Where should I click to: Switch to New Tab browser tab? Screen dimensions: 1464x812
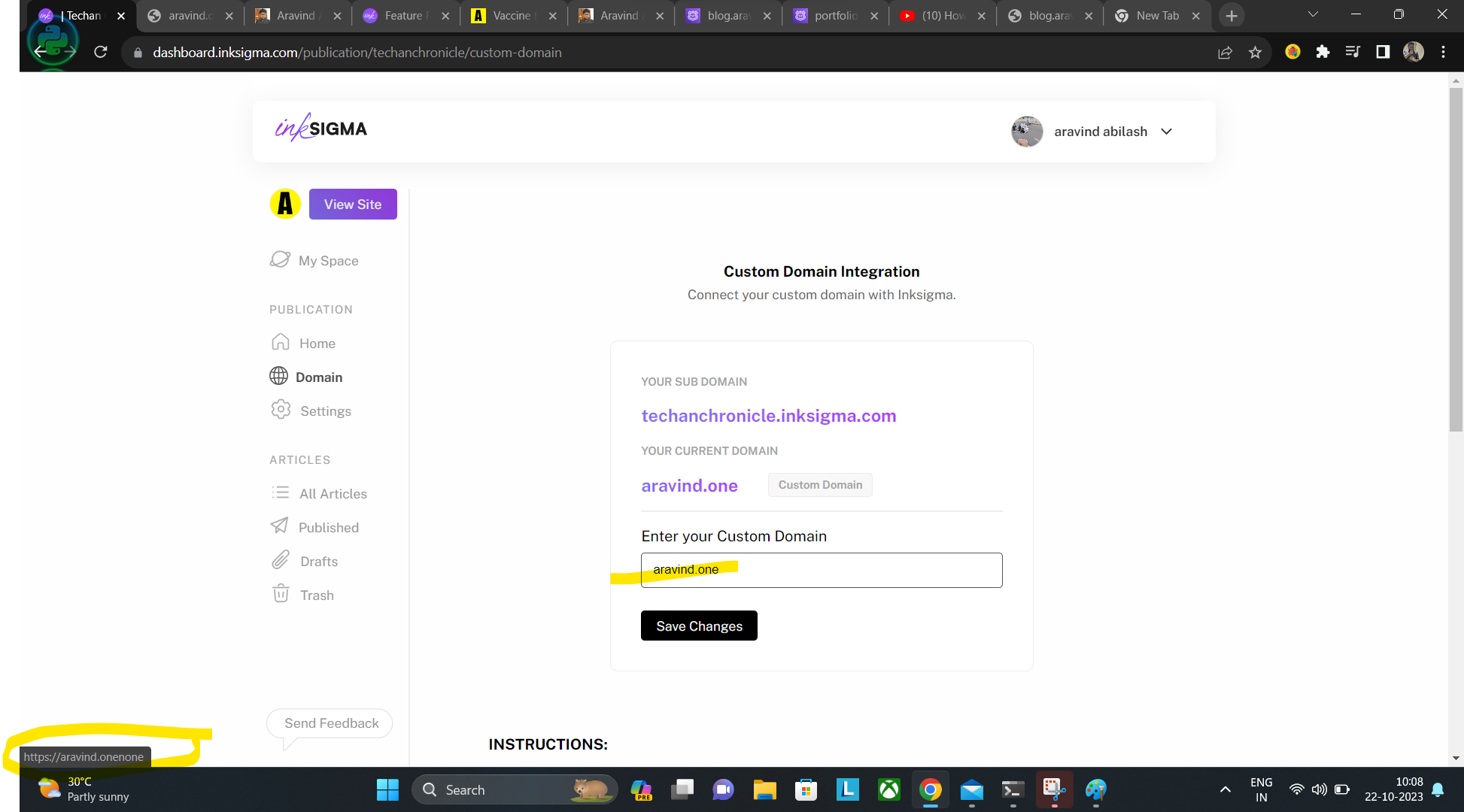[1156, 16]
